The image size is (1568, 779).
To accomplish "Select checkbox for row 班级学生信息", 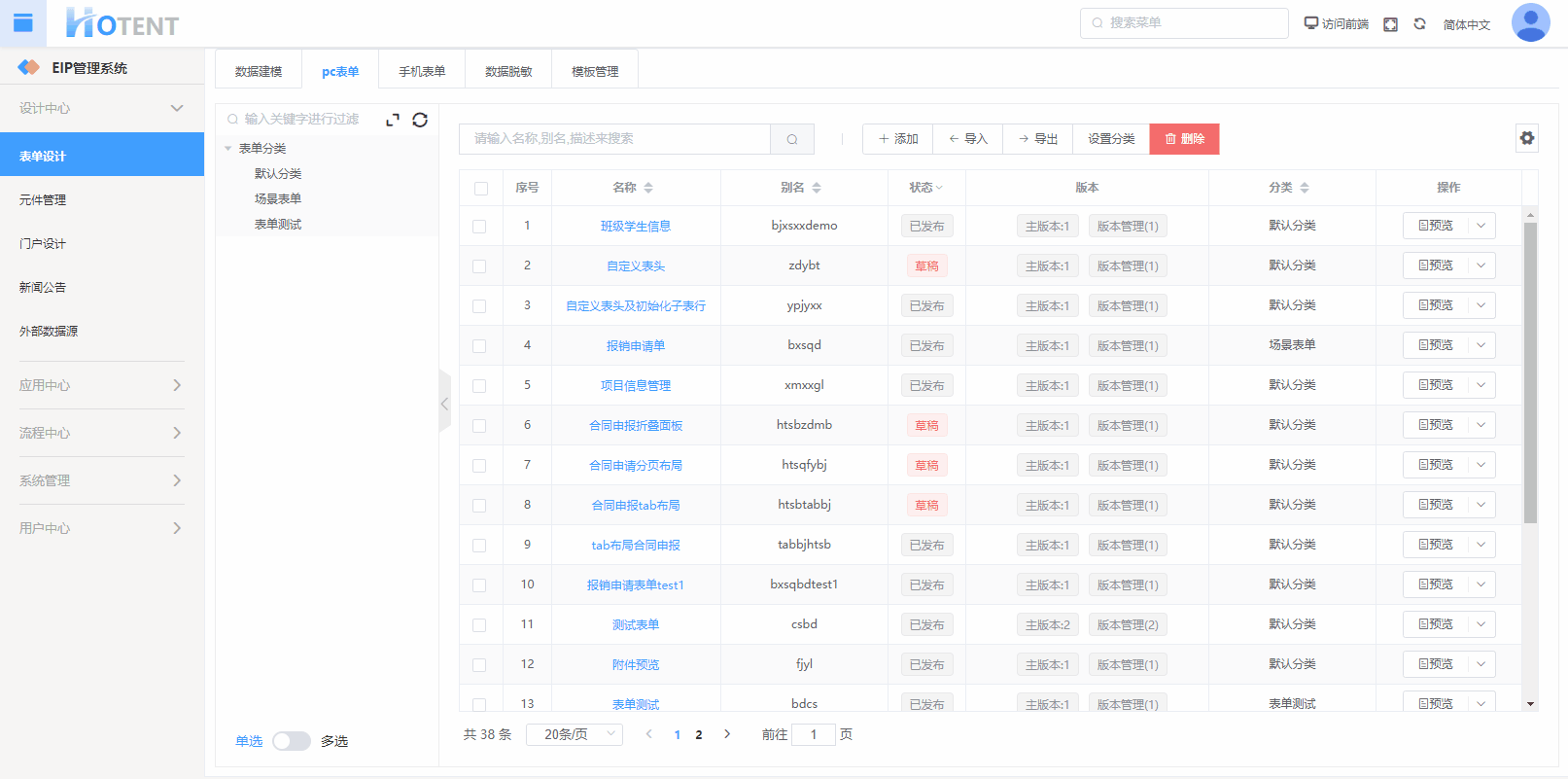I will click(x=479, y=227).
